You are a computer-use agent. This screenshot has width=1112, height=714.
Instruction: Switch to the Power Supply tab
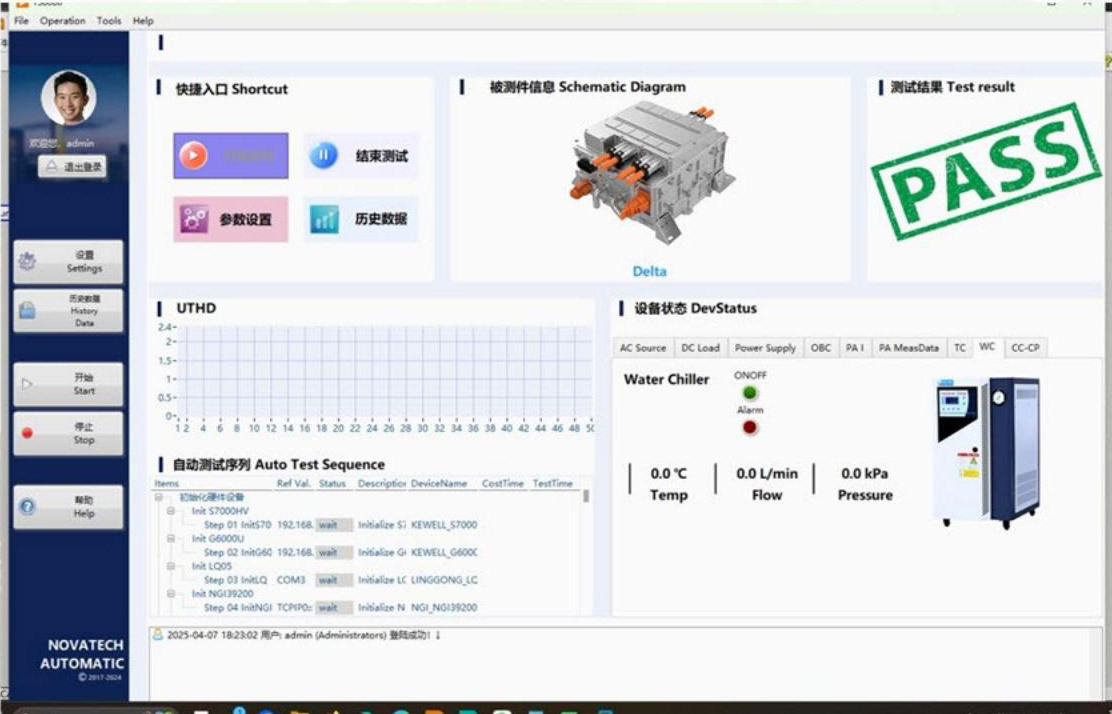pos(765,347)
